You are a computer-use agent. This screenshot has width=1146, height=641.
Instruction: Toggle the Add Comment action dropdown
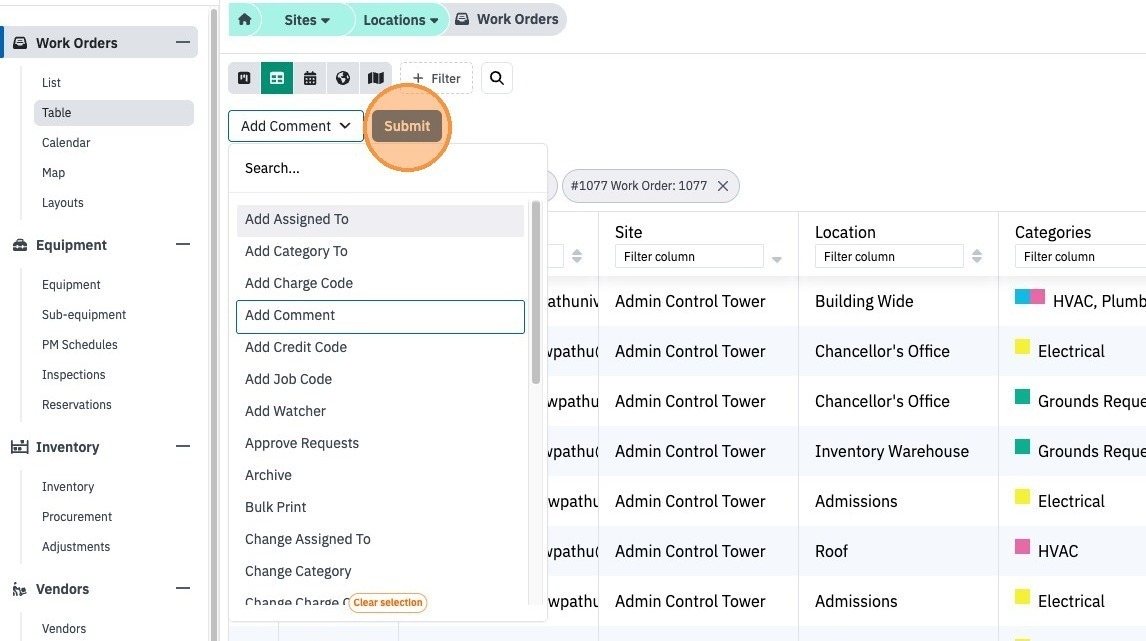tap(296, 126)
